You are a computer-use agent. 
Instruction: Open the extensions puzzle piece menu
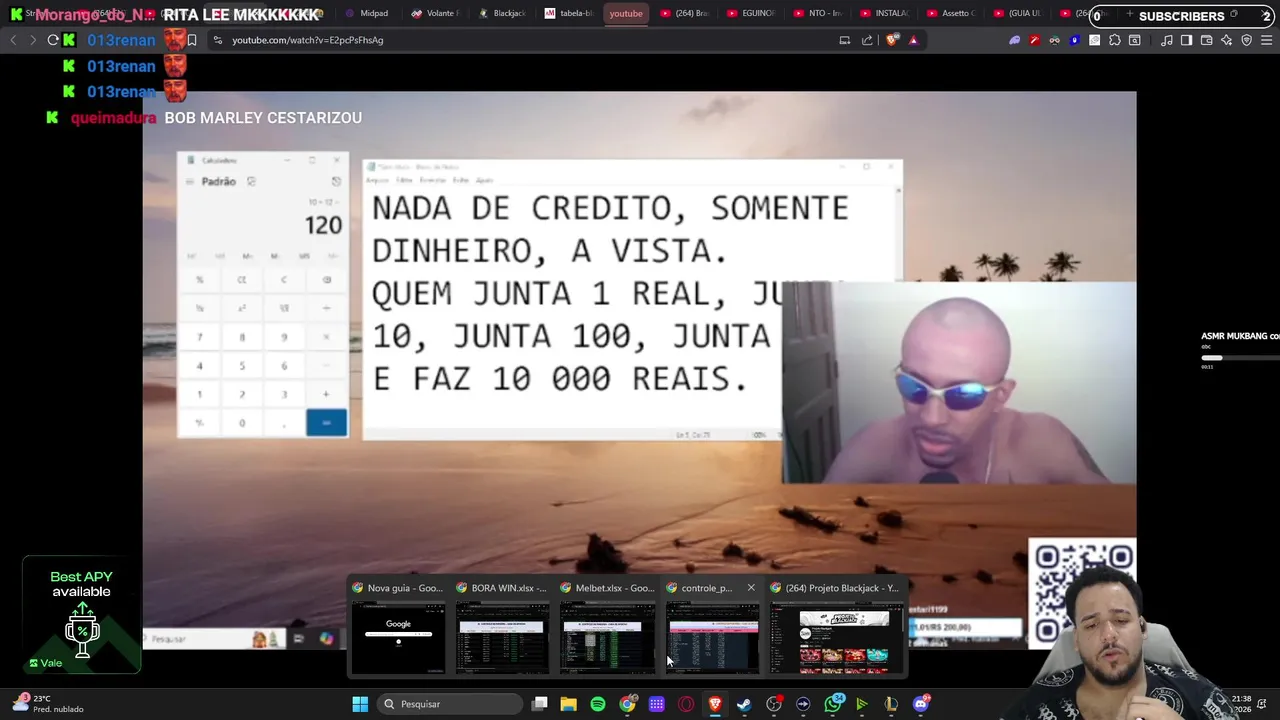[x=1115, y=40]
